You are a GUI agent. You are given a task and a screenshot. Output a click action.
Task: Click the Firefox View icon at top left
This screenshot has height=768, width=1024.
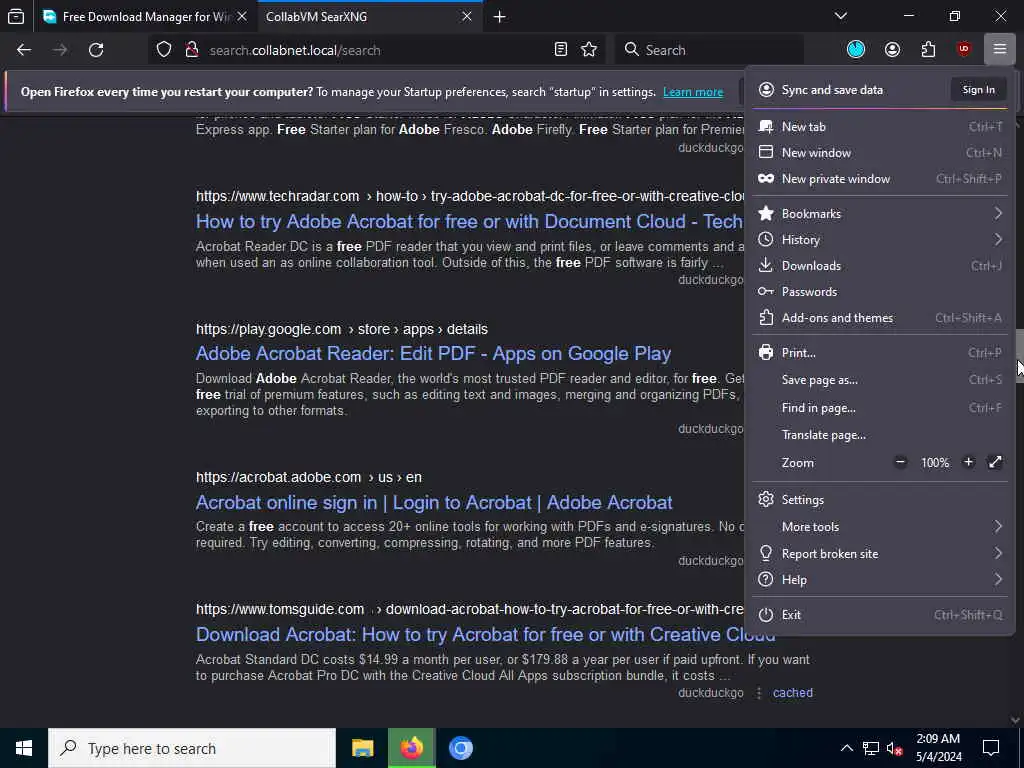point(16,16)
